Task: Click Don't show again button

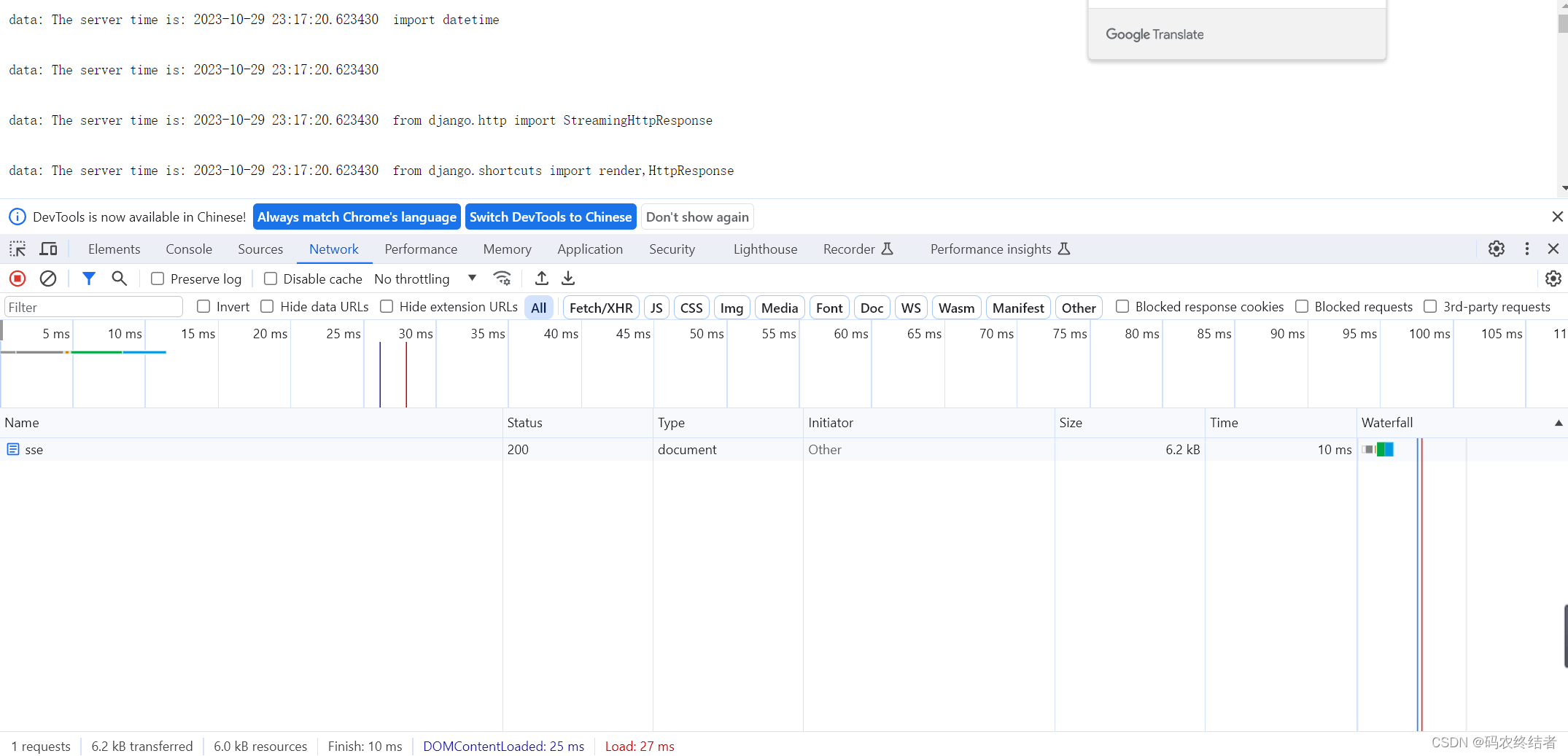Action: 696,217
